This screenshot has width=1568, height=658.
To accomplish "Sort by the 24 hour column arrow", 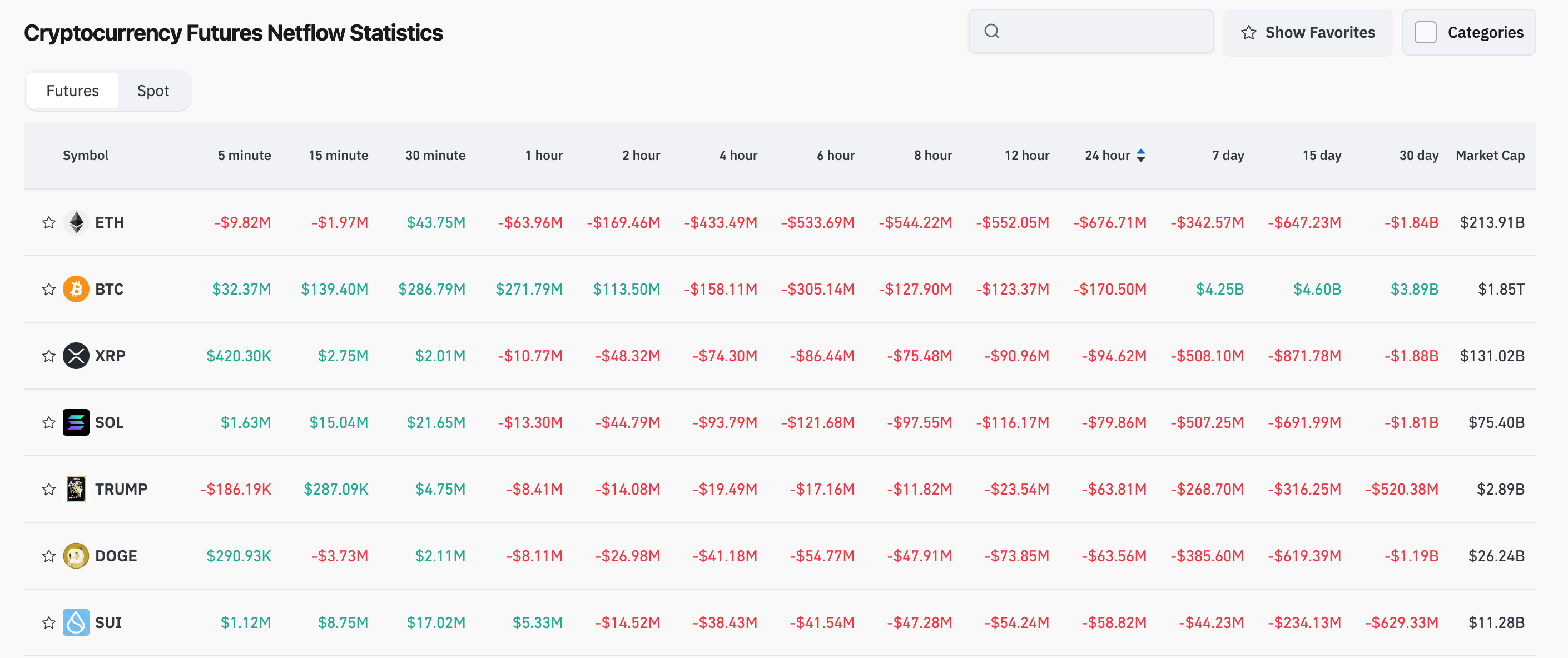I will point(1141,156).
